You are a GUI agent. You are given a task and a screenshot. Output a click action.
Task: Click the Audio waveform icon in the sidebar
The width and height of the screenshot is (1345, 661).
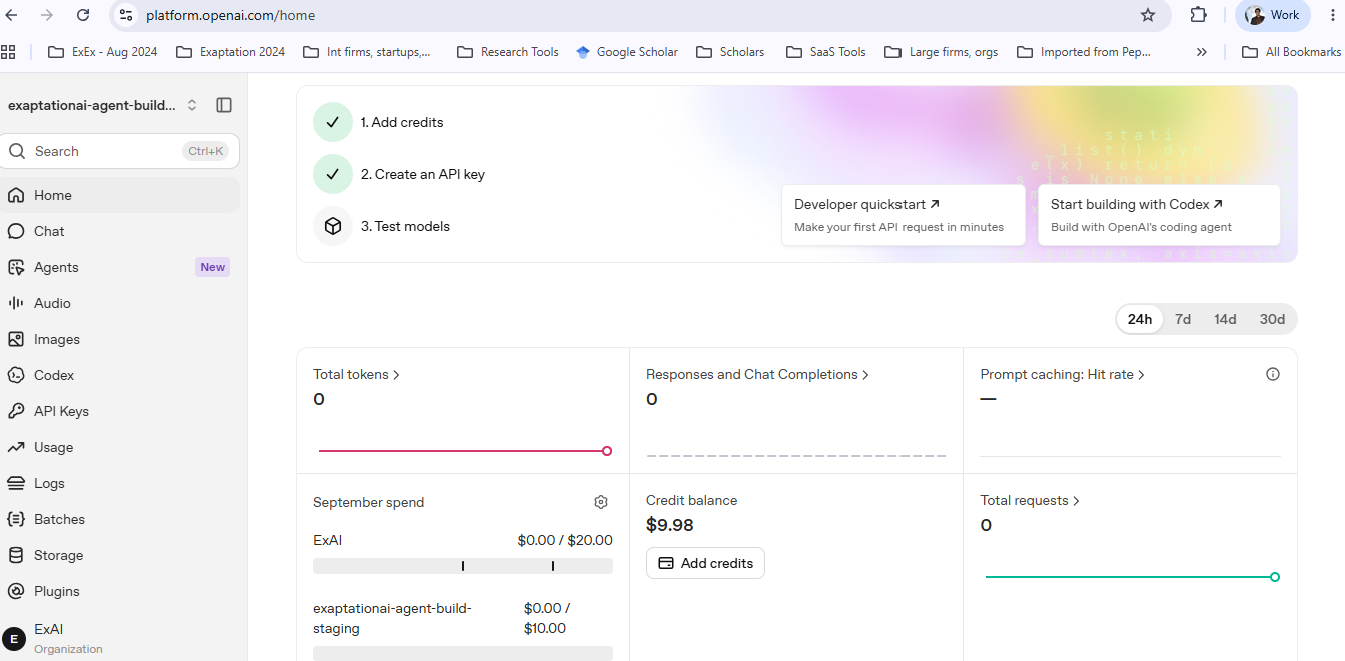point(16,303)
